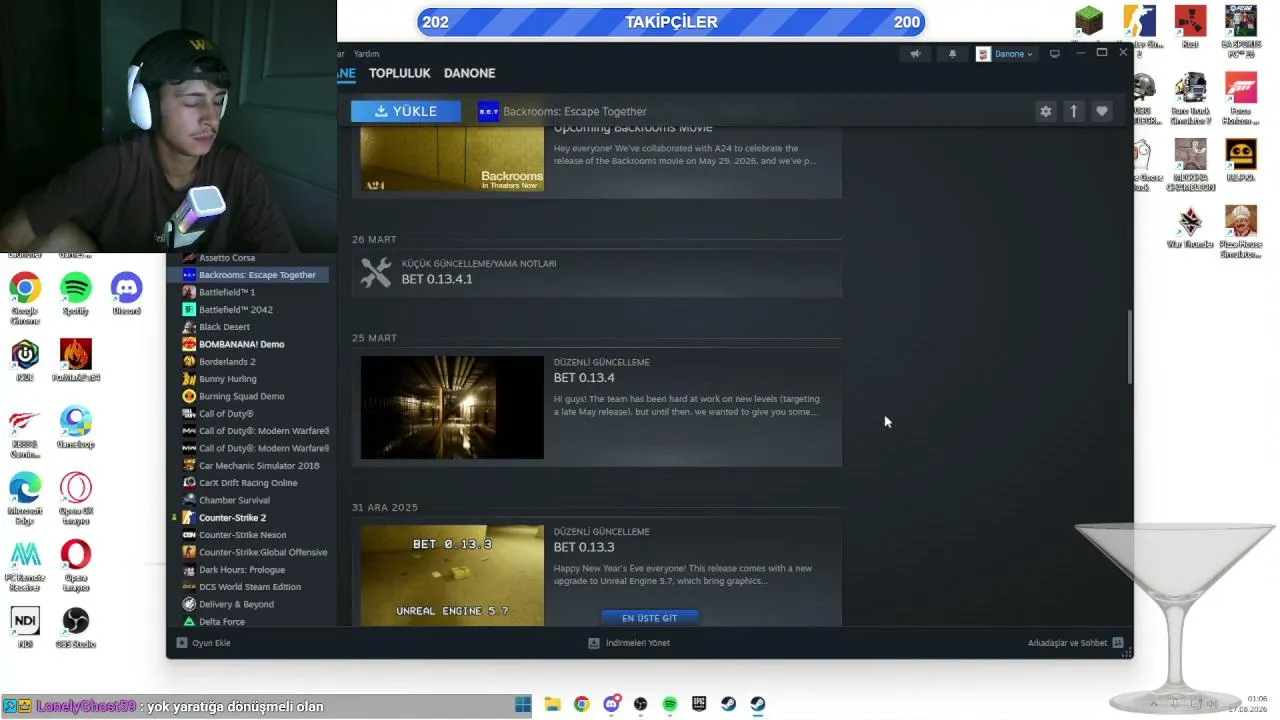Open Steam announcements megaphone icon
This screenshot has width=1280, height=720.
tap(915, 54)
